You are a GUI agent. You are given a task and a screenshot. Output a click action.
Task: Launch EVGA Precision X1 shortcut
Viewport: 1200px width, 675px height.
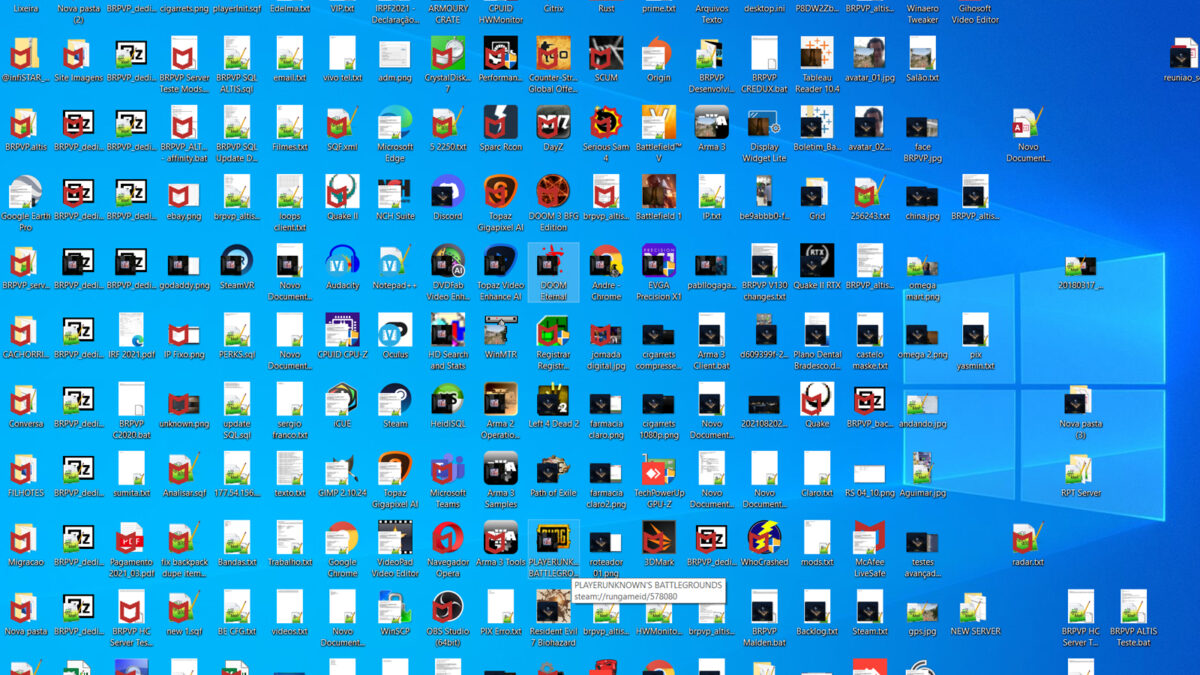[658, 261]
